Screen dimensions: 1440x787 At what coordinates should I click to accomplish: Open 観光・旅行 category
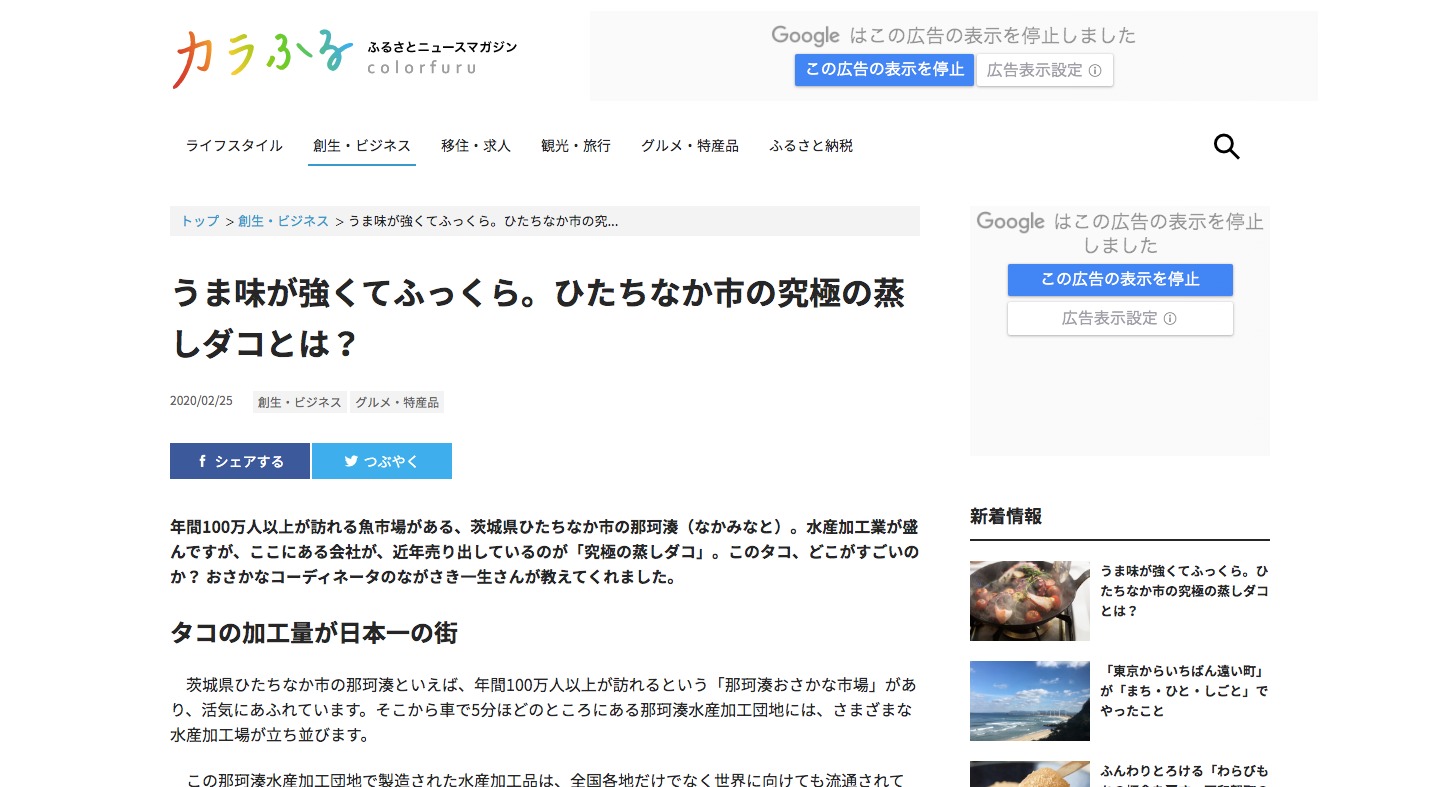point(576,146)
